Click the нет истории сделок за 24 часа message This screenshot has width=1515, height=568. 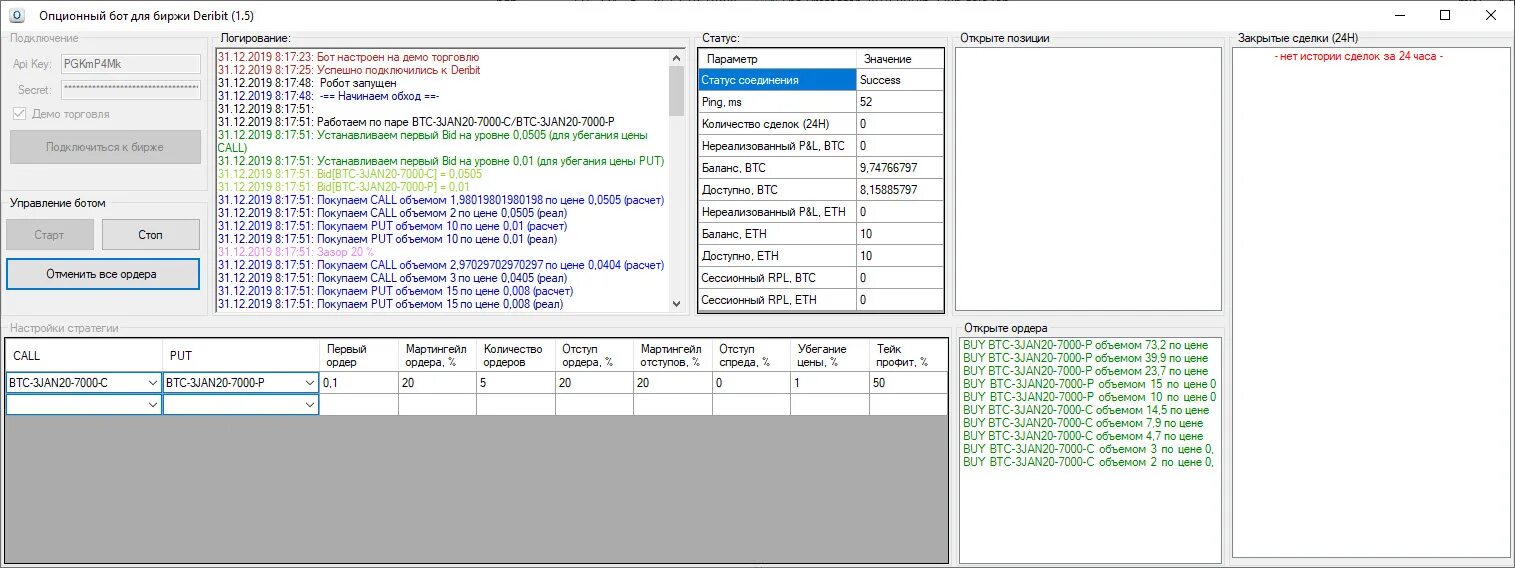coord(1359,56)
